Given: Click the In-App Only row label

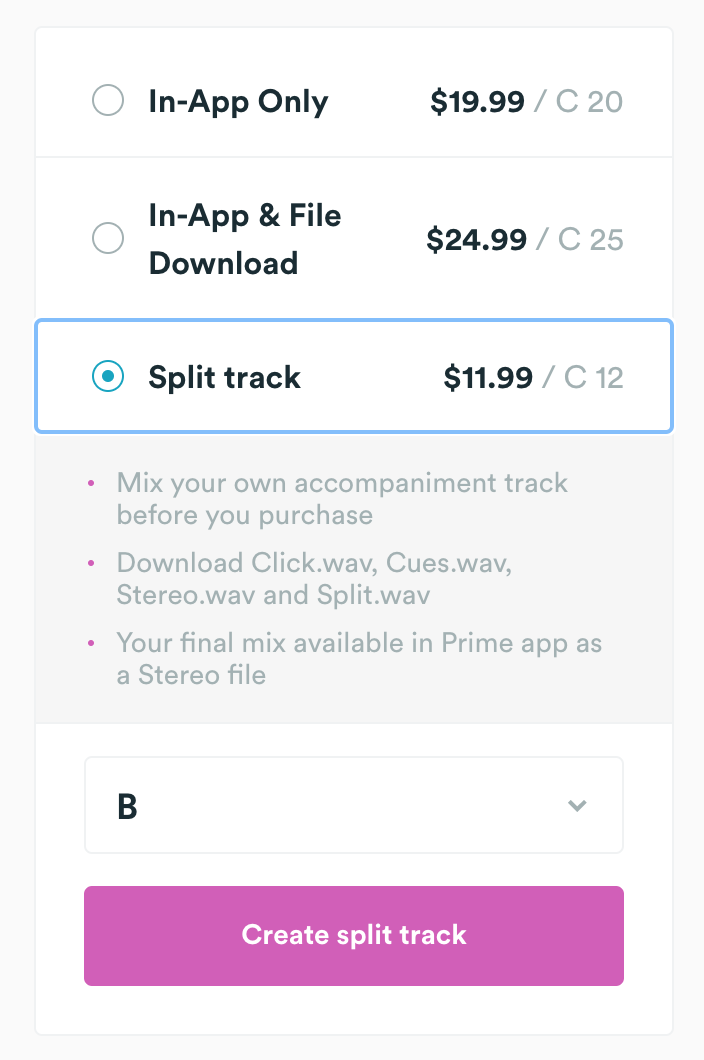Looking at the screenshot, I should [238, 100].
